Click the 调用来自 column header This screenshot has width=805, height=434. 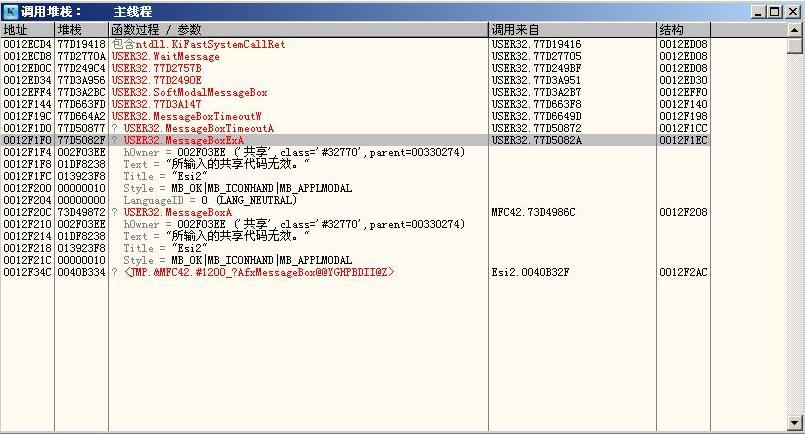click(x=572, y=30)
